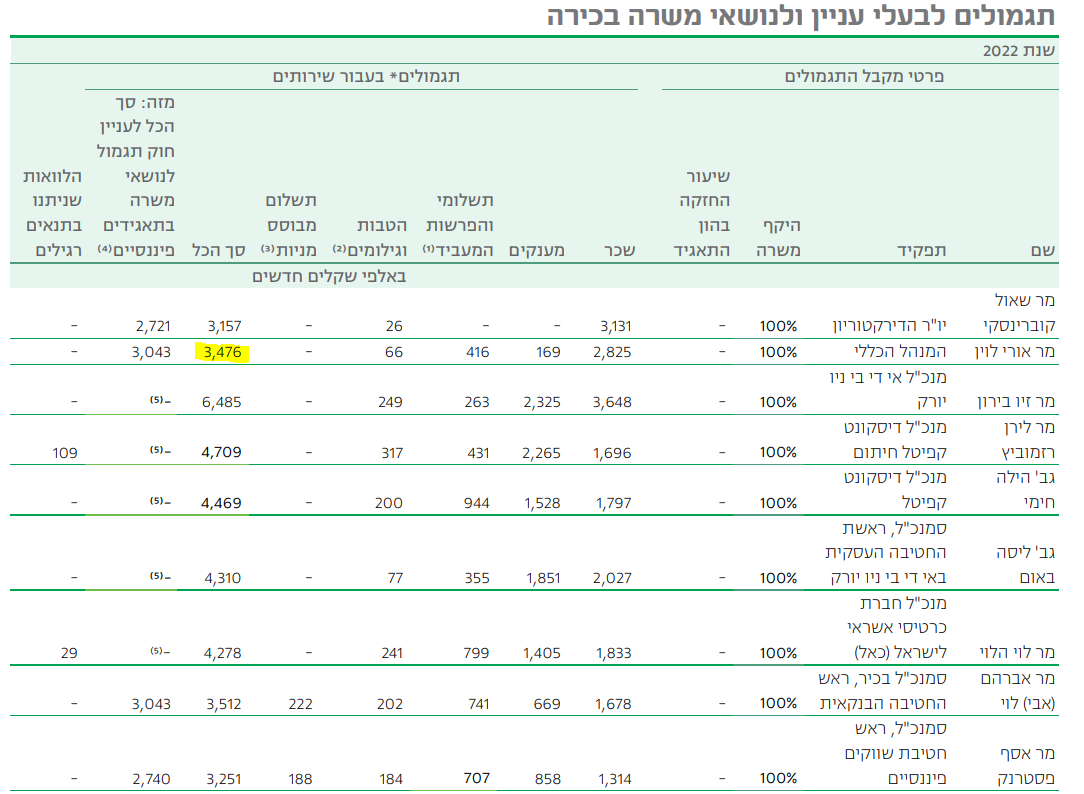Click benefits value 317

392,453
